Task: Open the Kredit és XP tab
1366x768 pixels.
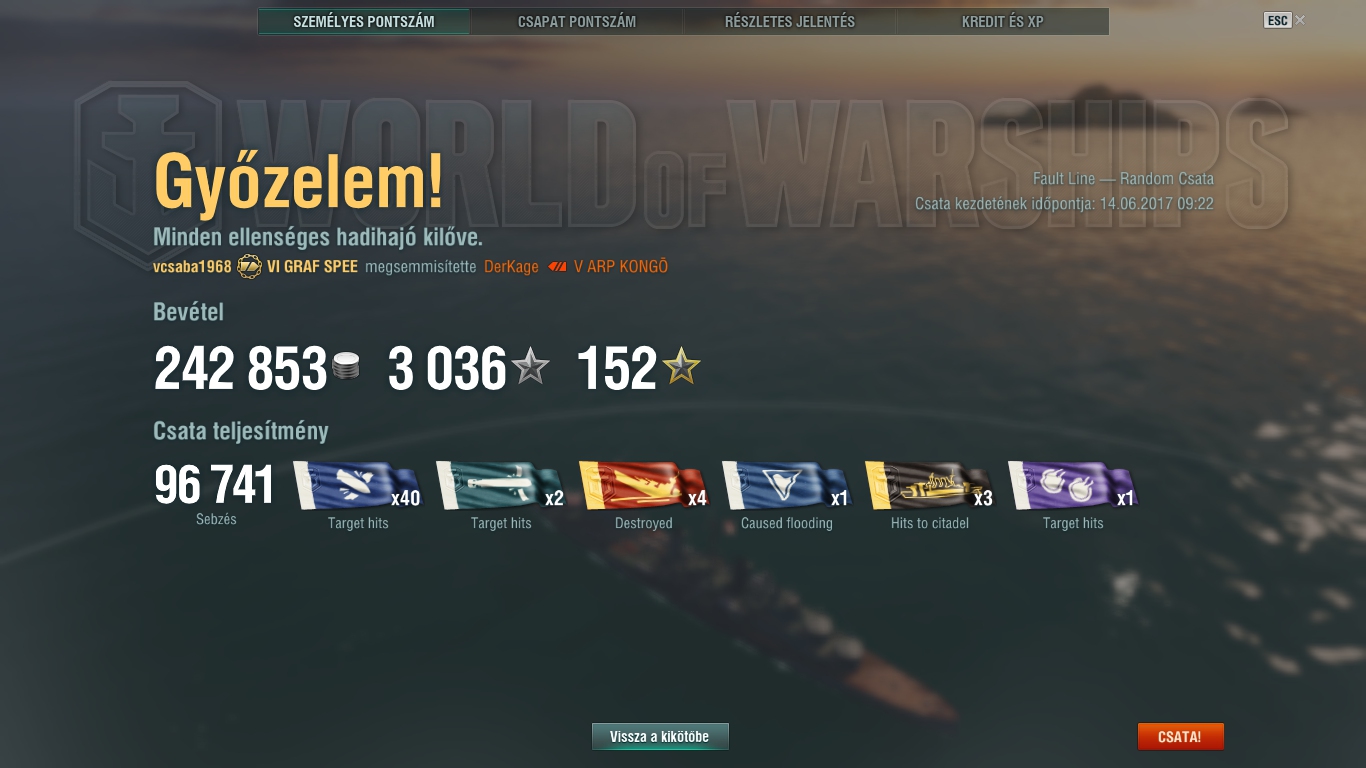Action: (x=1003, y=21)
